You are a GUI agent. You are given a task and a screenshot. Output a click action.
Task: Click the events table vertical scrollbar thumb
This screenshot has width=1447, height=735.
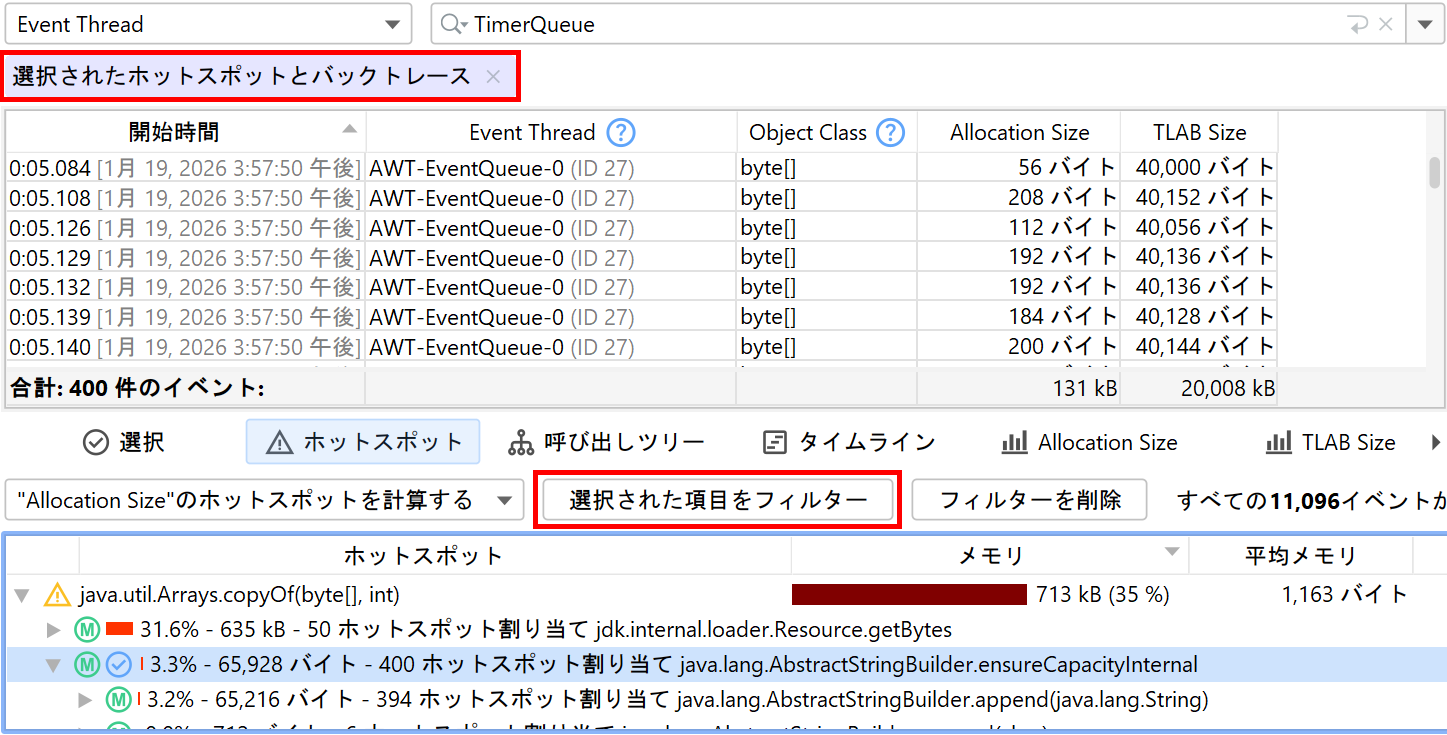pyautogui.click(x=1435, y=172)
